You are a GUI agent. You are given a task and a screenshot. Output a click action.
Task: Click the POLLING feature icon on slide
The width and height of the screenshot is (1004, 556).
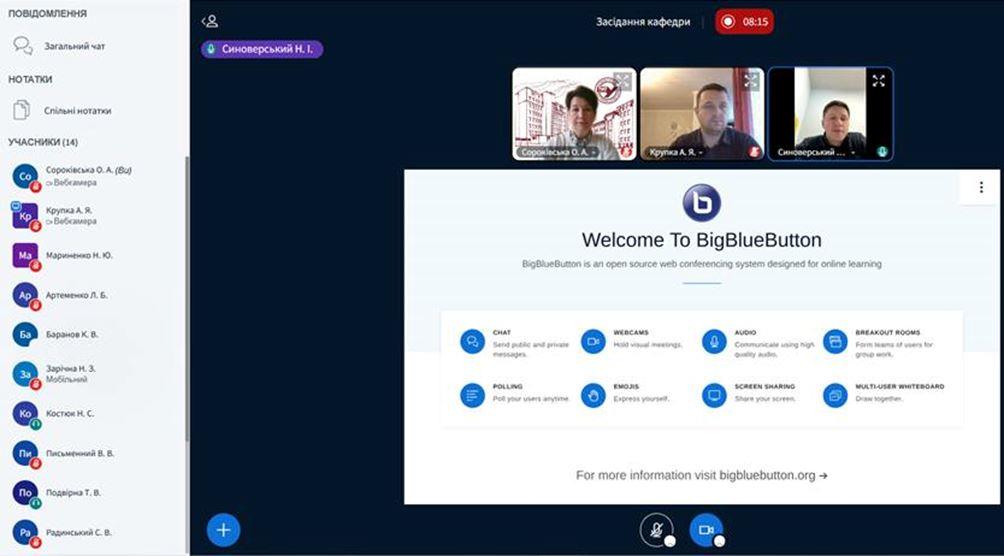(473, 395)
